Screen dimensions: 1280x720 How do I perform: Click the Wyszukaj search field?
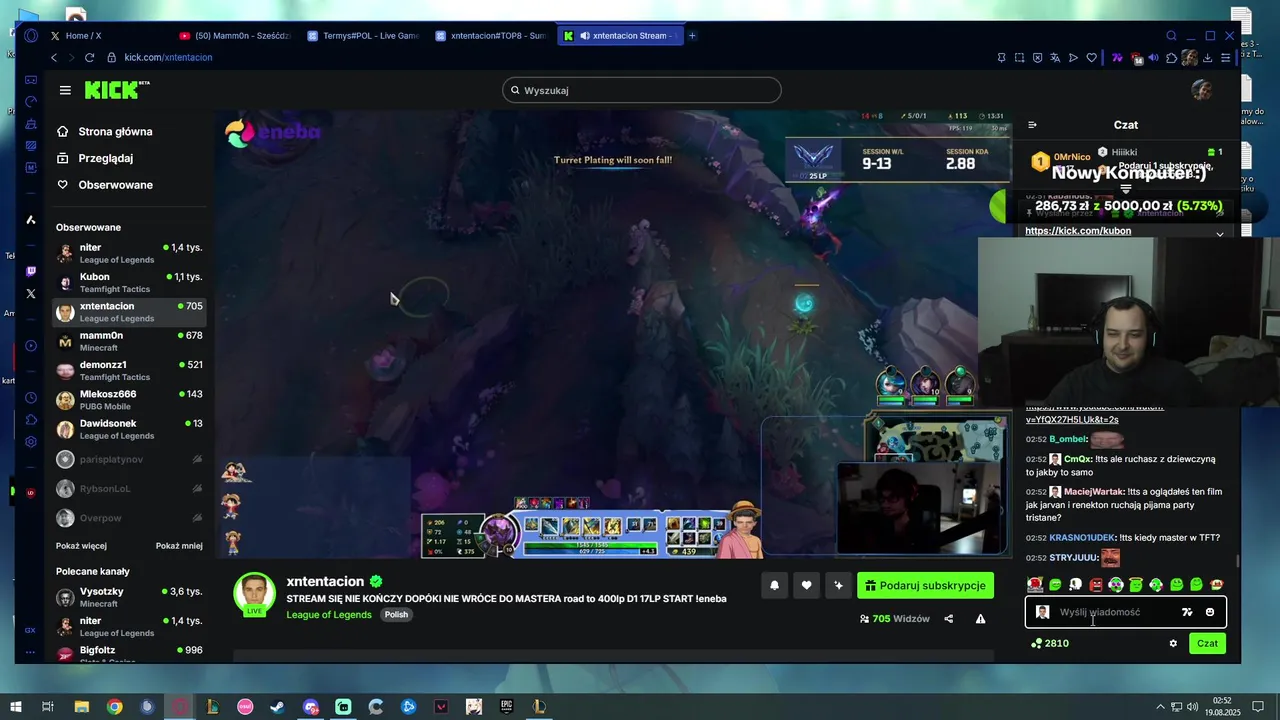641,90
